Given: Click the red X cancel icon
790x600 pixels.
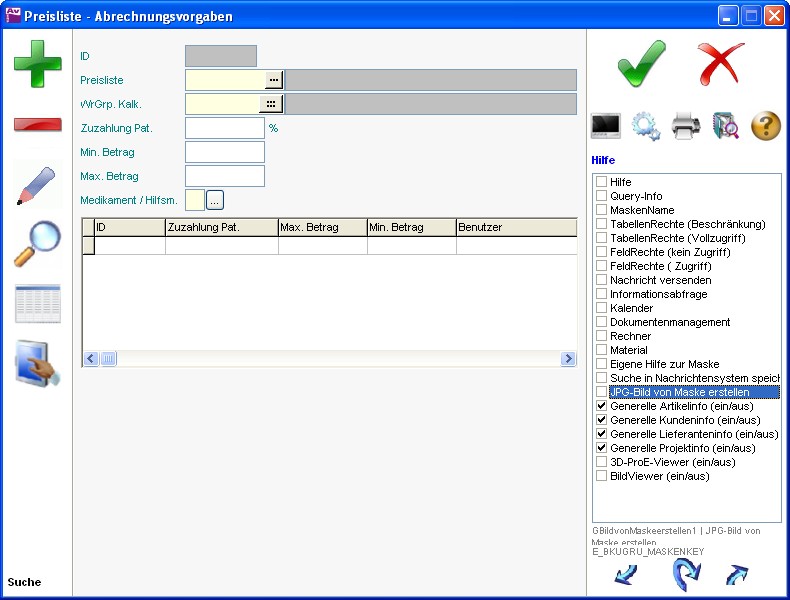Looking at the screenshot, I should [x=720, y=64].
